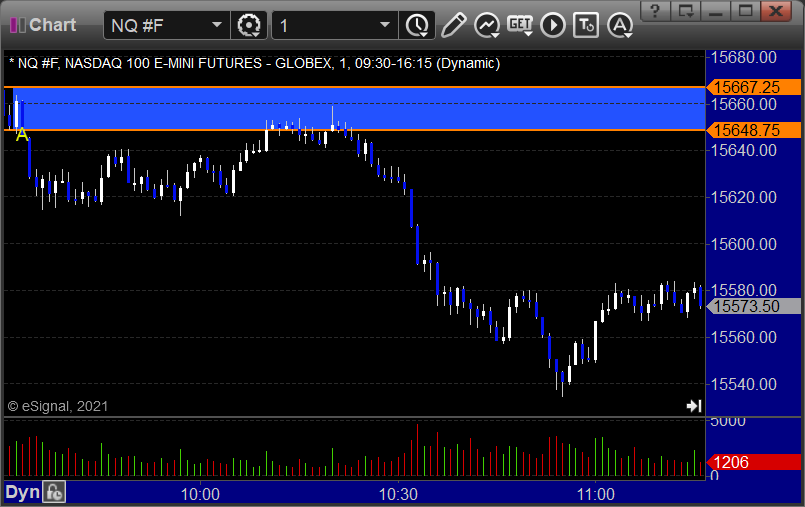Click the window linking icon in title bar
Image resolution: width=805 pixels, height=507 pixels.
pos(685,11)
